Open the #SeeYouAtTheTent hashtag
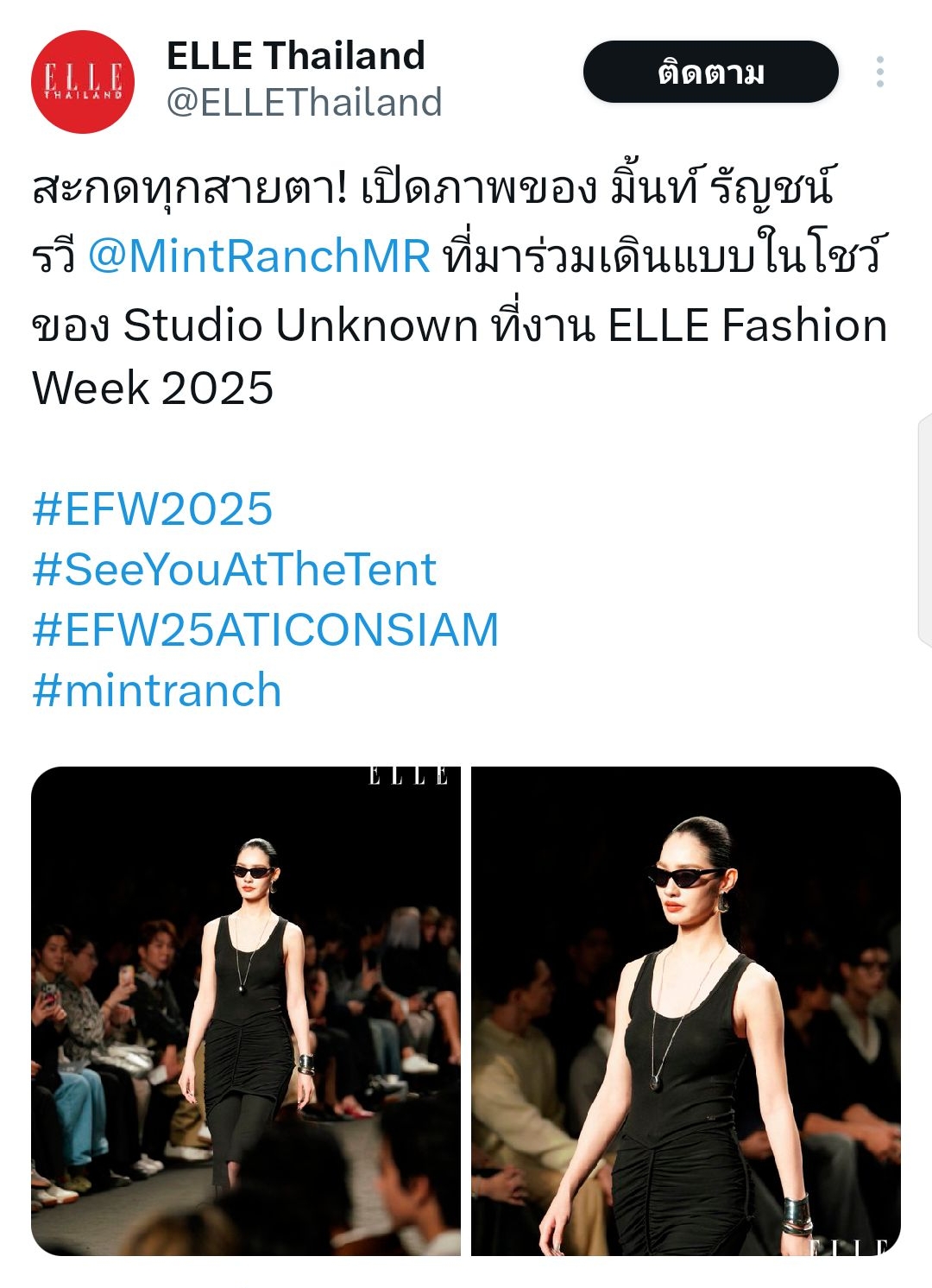Screen dimensions: 932x1288 [x=235, y=570]
